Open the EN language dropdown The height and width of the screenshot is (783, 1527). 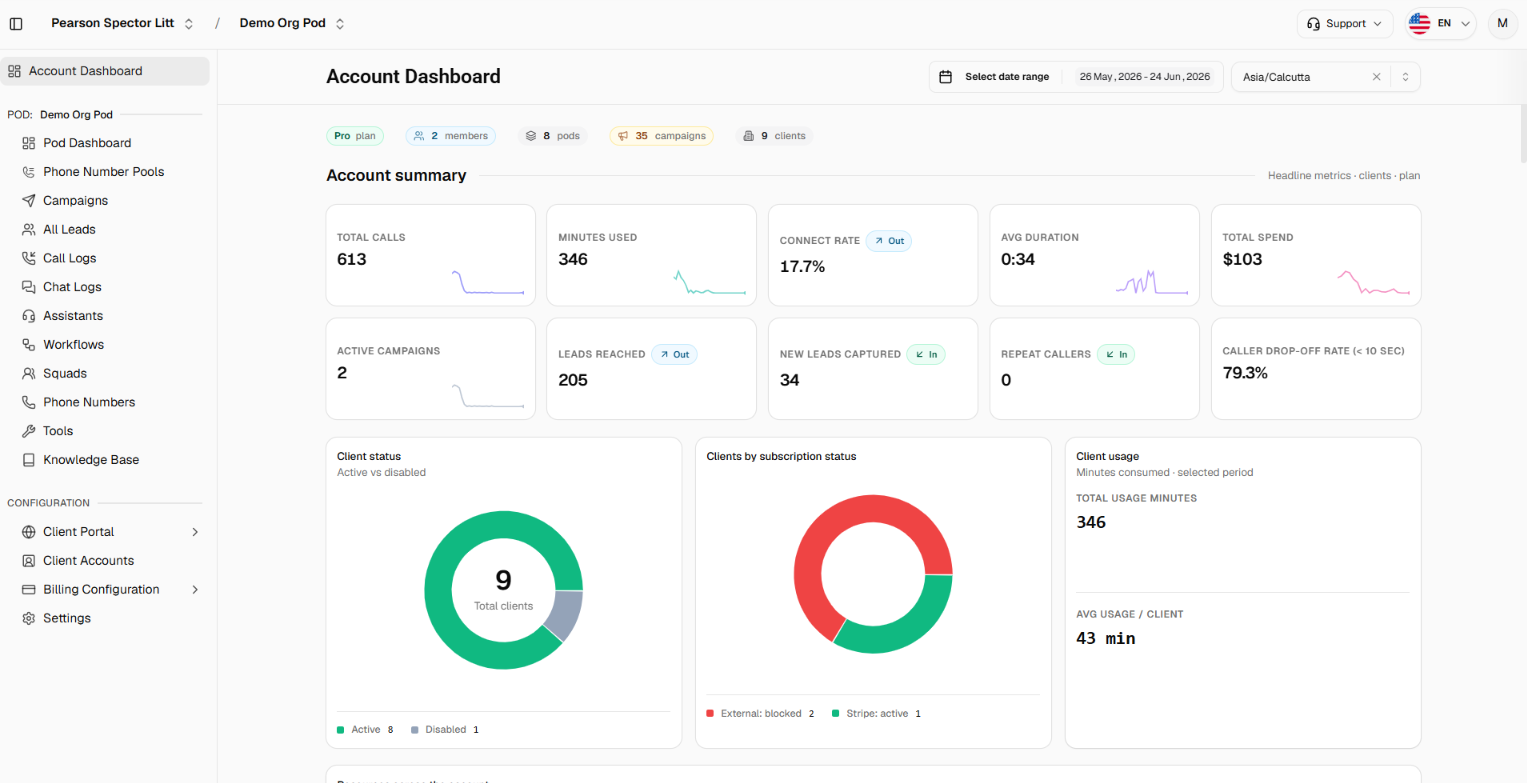click(x=1440, y=24)
